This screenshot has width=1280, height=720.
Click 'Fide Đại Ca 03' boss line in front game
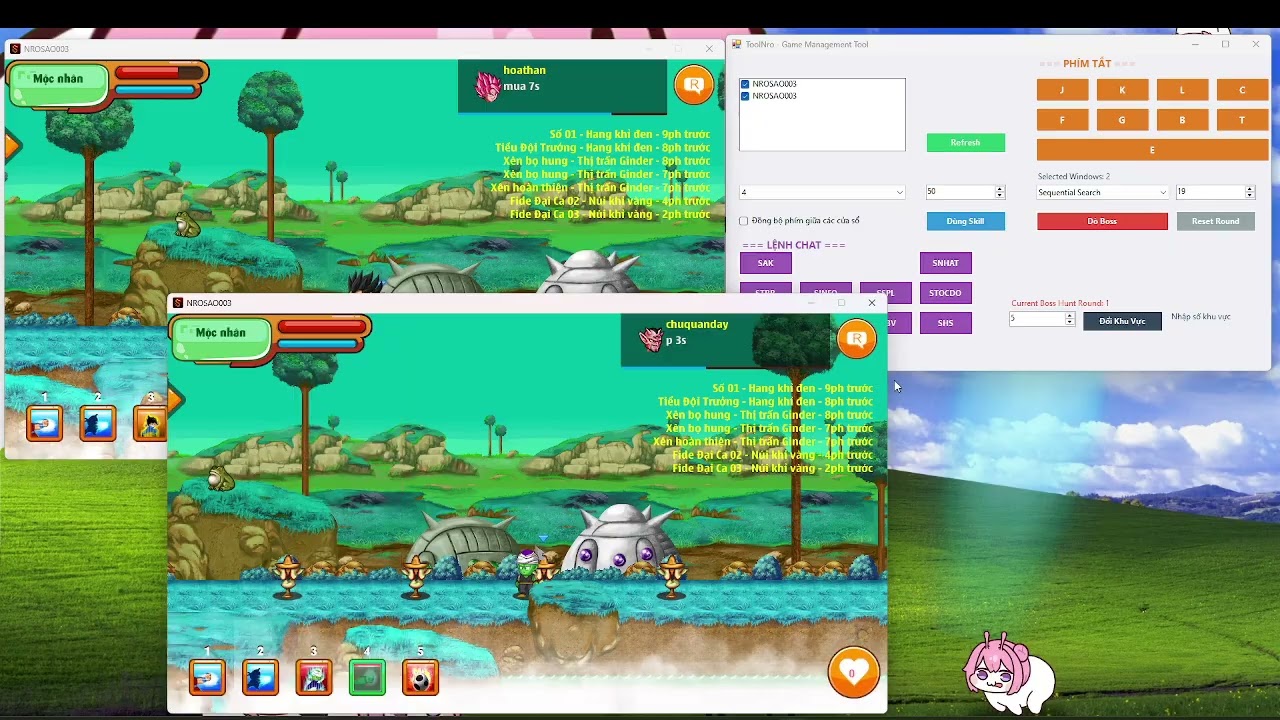coord(773,468)
